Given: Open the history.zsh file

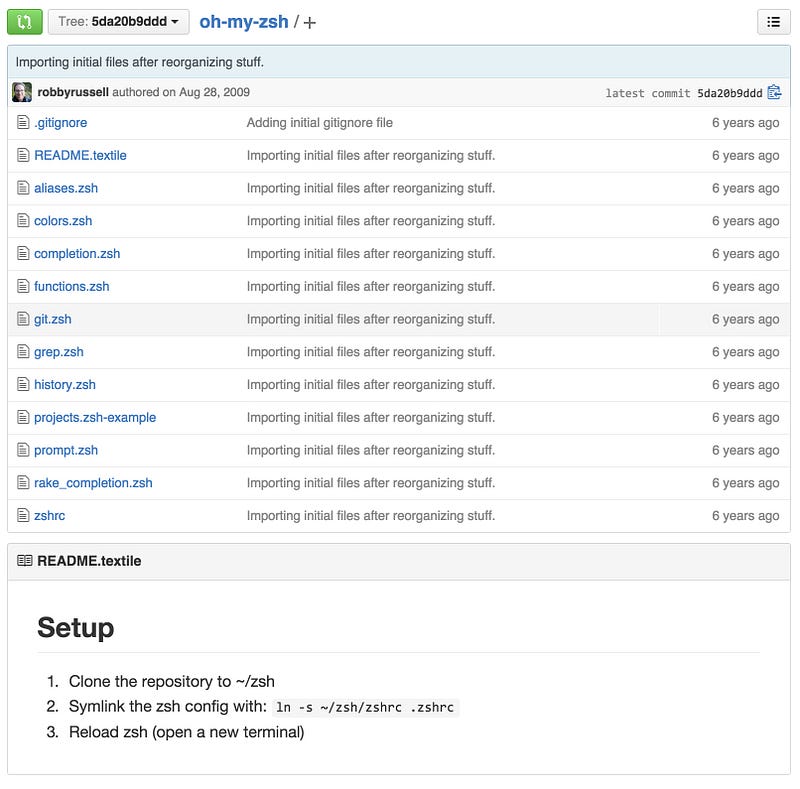Looking at the screenshot, I should point(65,385).
